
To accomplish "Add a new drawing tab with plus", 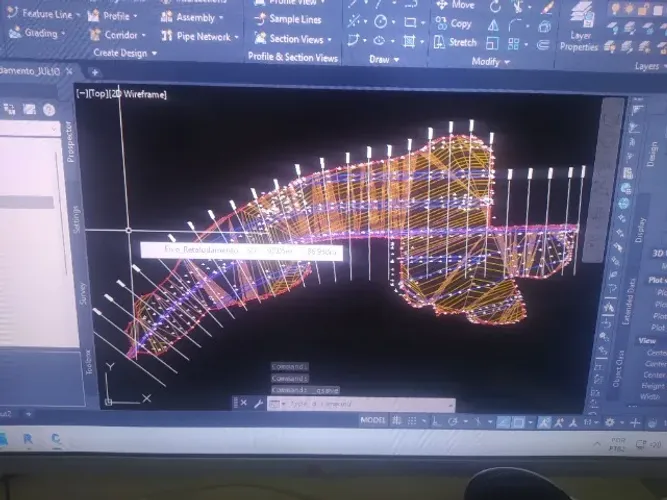I will (94, 72).
